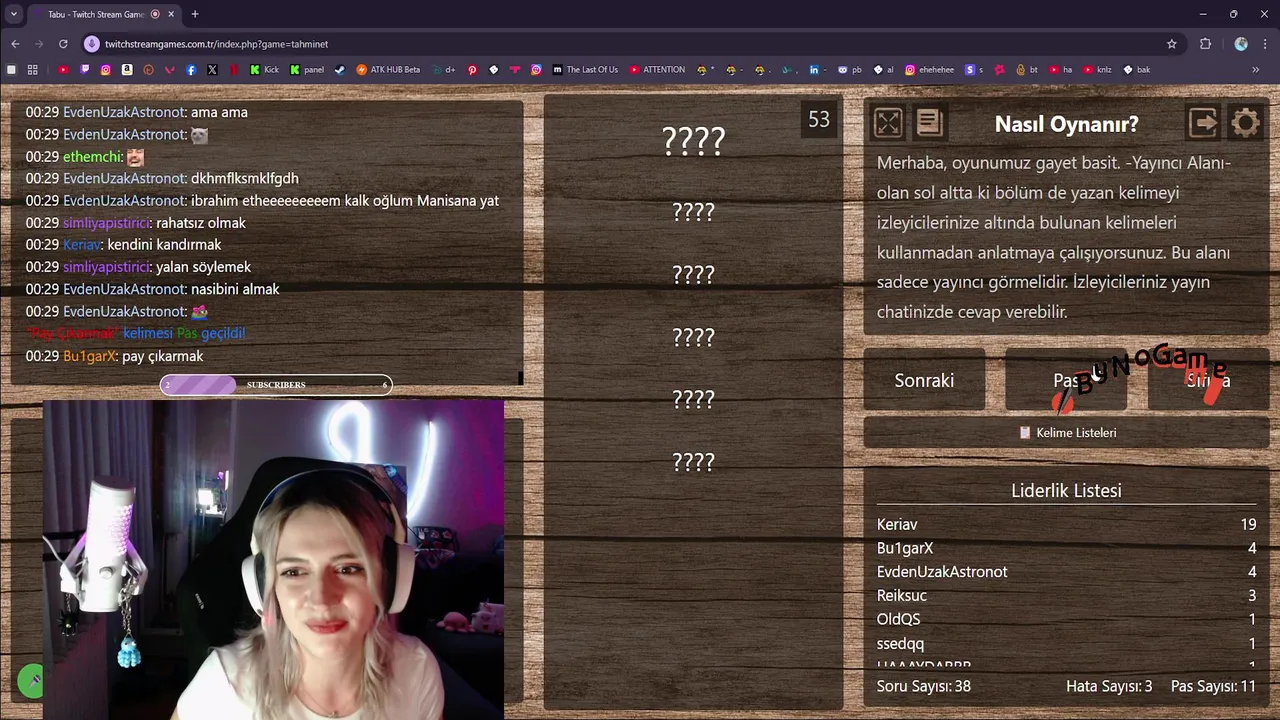Click the 53 countdown timer
This screenshot has width=1280, height=720.
pos(819,120)
